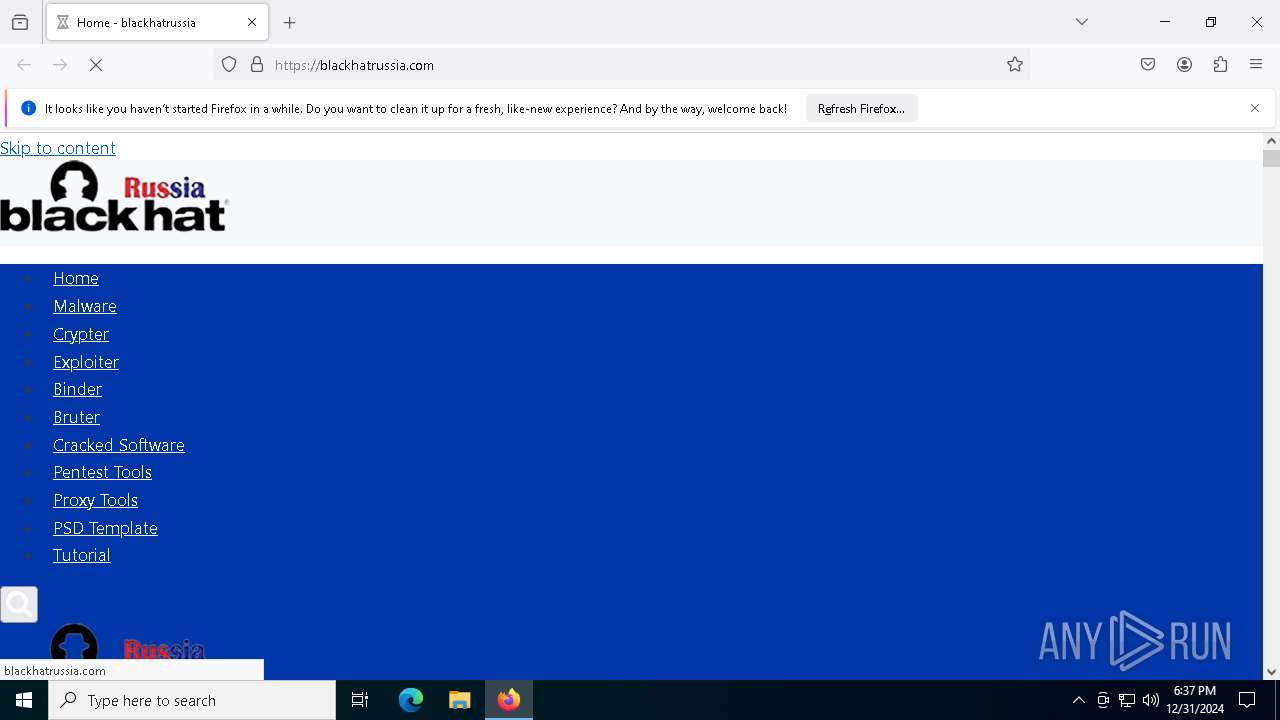The height and width of the screenshot is (720, 1280).
Task: Open the list all tabs dropdown
Action: [1082, 22]
